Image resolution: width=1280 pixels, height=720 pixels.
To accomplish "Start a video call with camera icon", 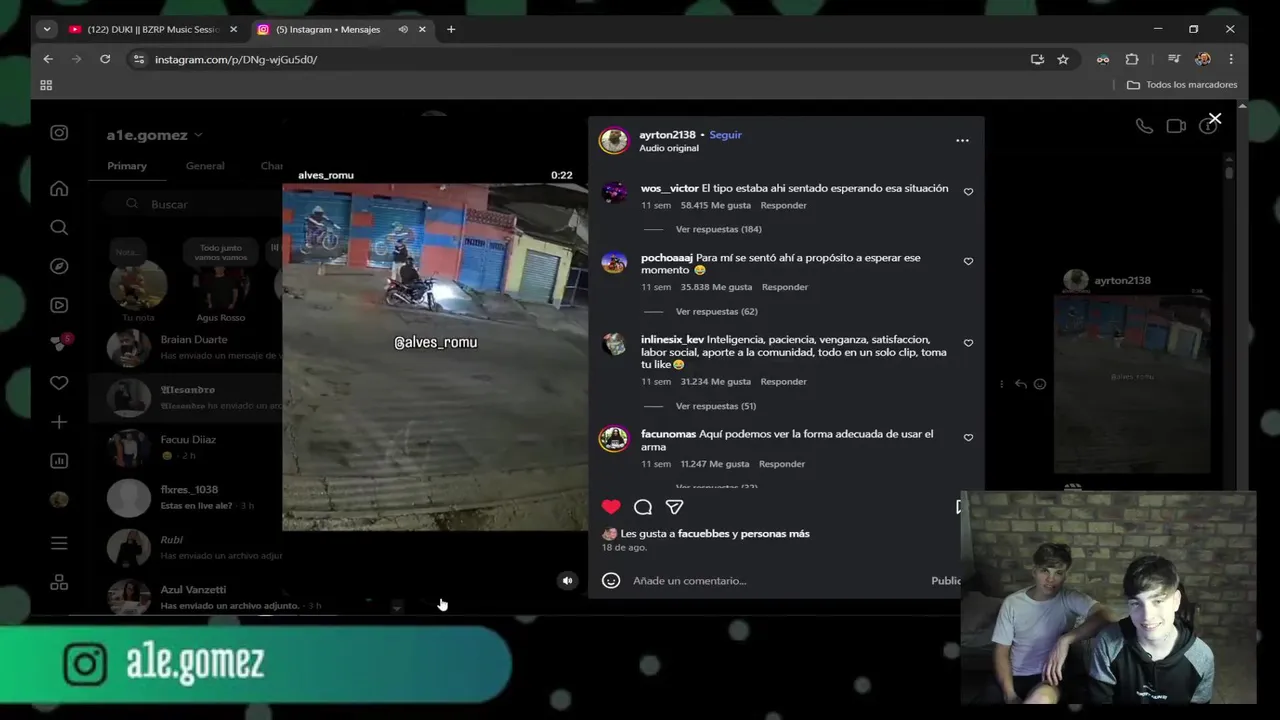I will click(x=1176, y=126).
